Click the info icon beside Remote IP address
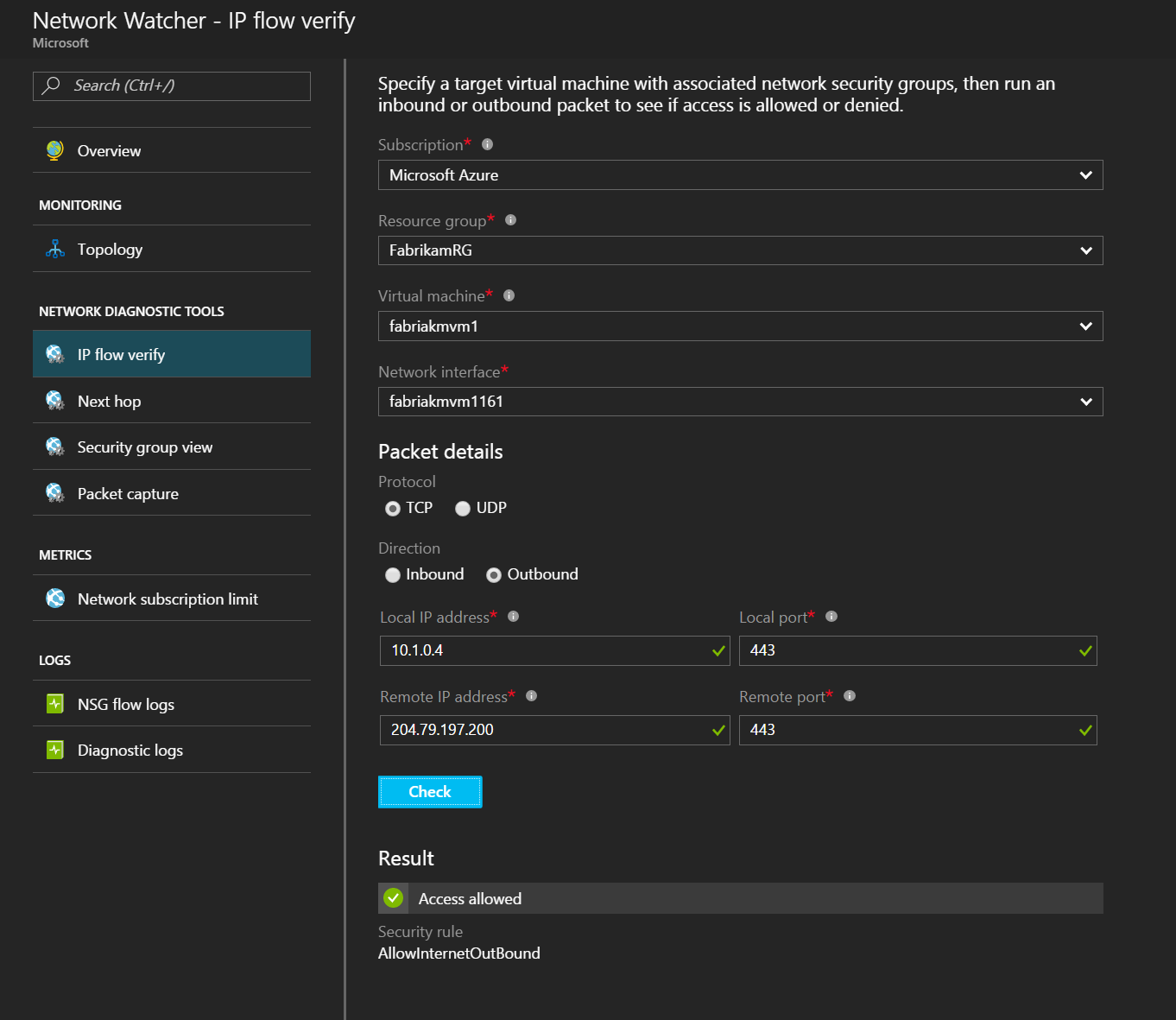The image size is (1176, 1020). [x=532, y=696]
